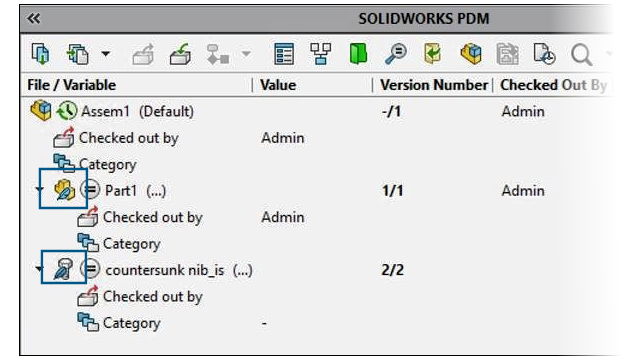640x360 pixels.
Task: Select the Assem1 (Default) tree item
Action: click(x=137, y=111)
